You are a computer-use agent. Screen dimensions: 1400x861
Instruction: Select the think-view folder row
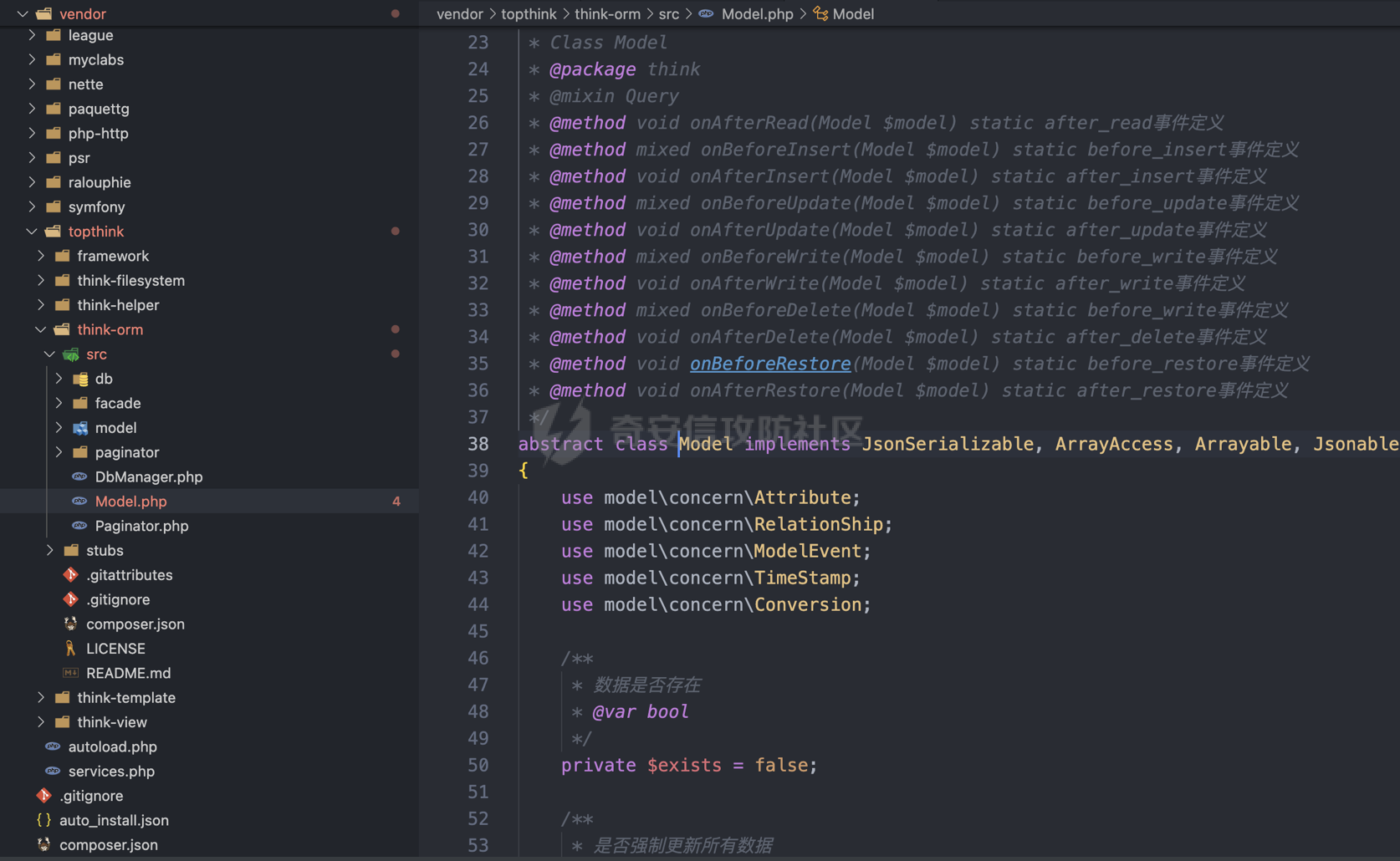point(209,722)
